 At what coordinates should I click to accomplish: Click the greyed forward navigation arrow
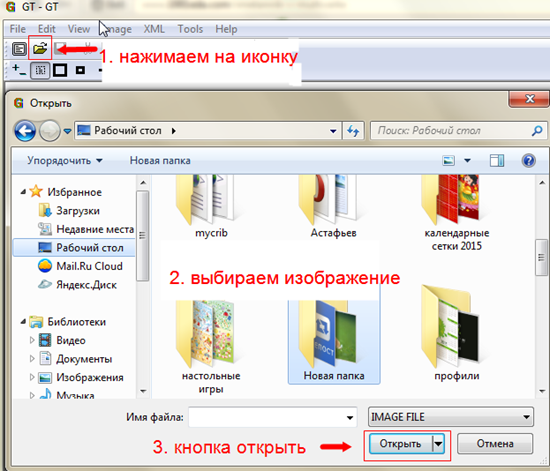49,131
